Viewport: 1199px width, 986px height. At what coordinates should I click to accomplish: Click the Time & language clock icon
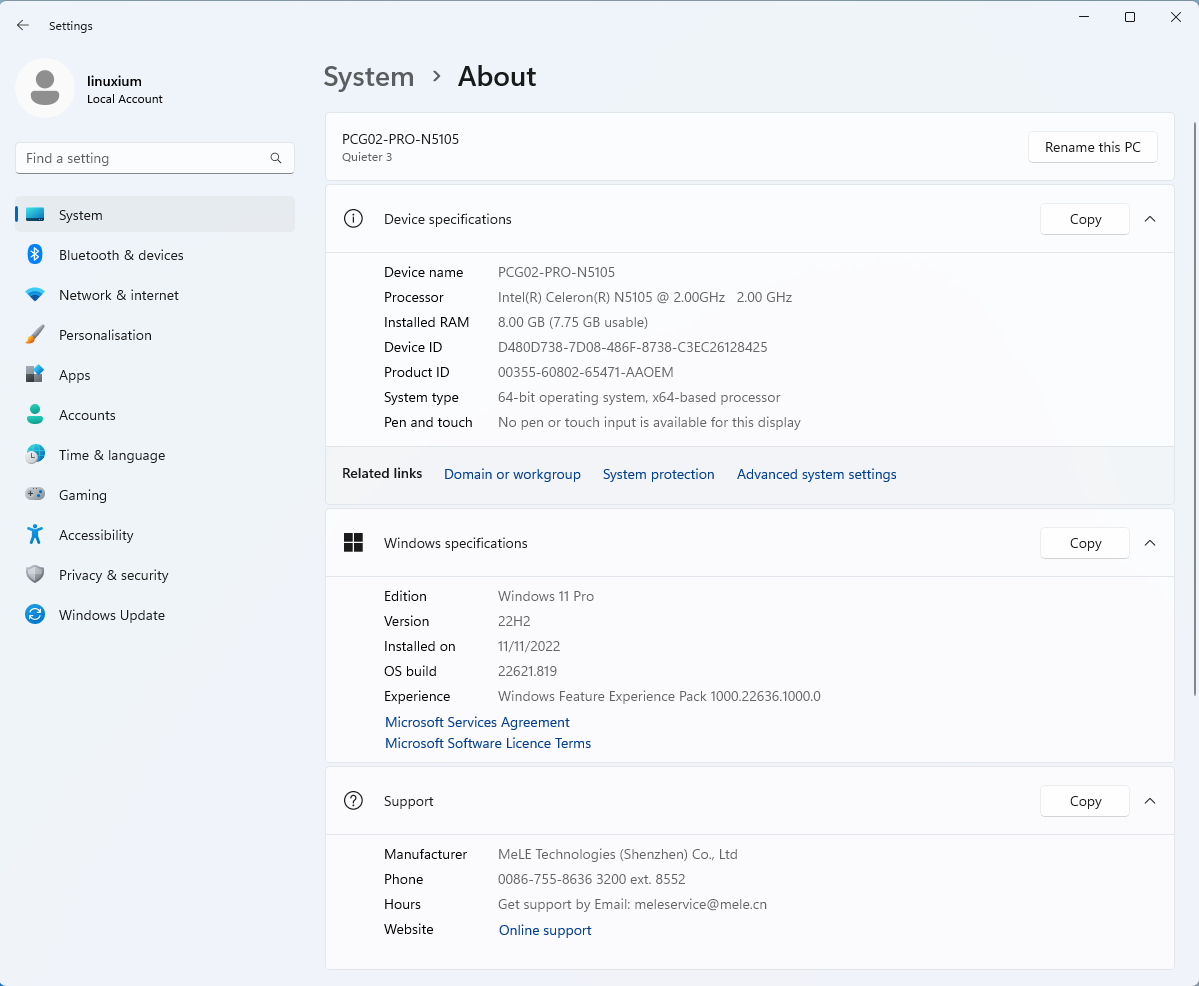pos(35,454)
